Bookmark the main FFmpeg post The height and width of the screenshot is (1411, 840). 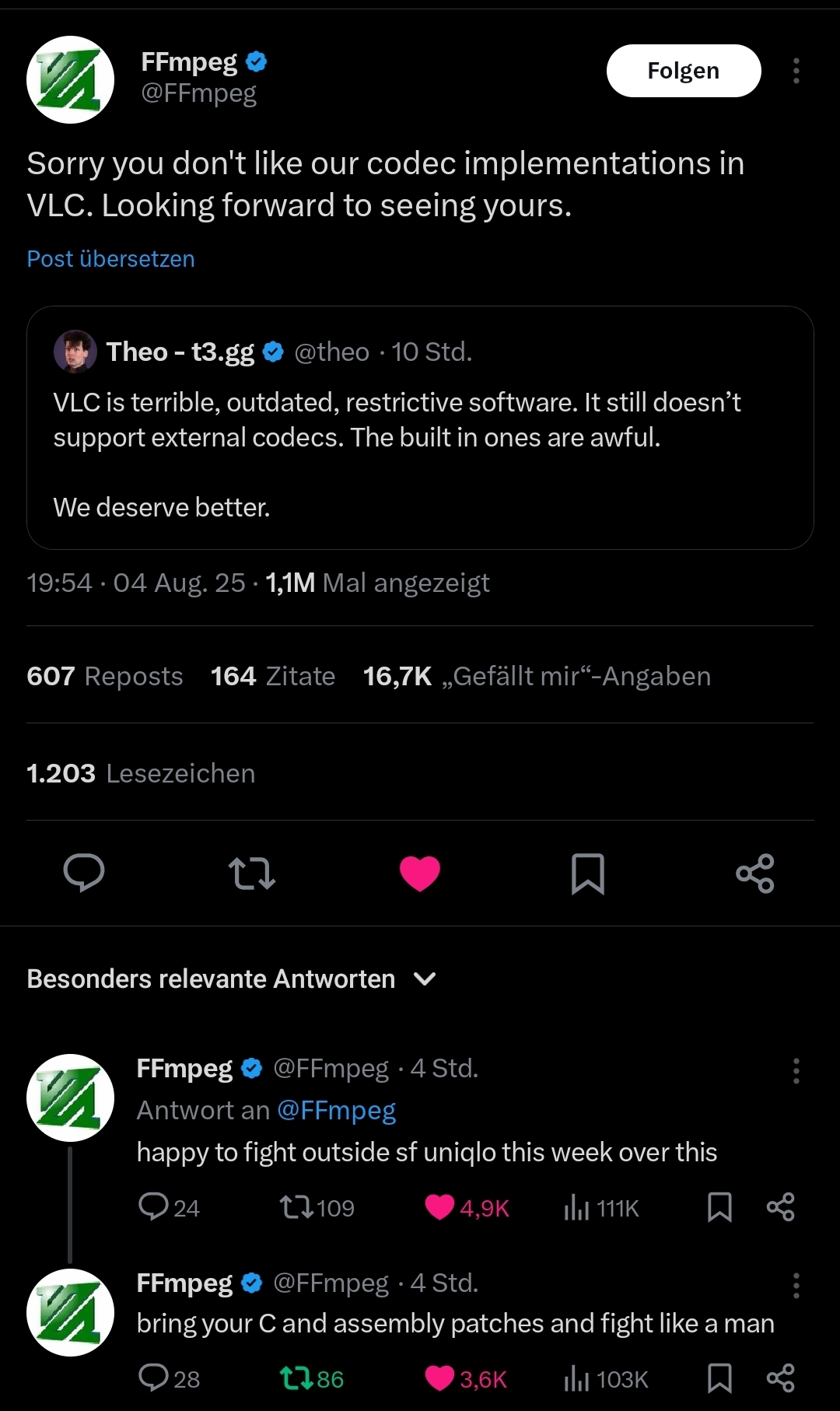point(588,873)
